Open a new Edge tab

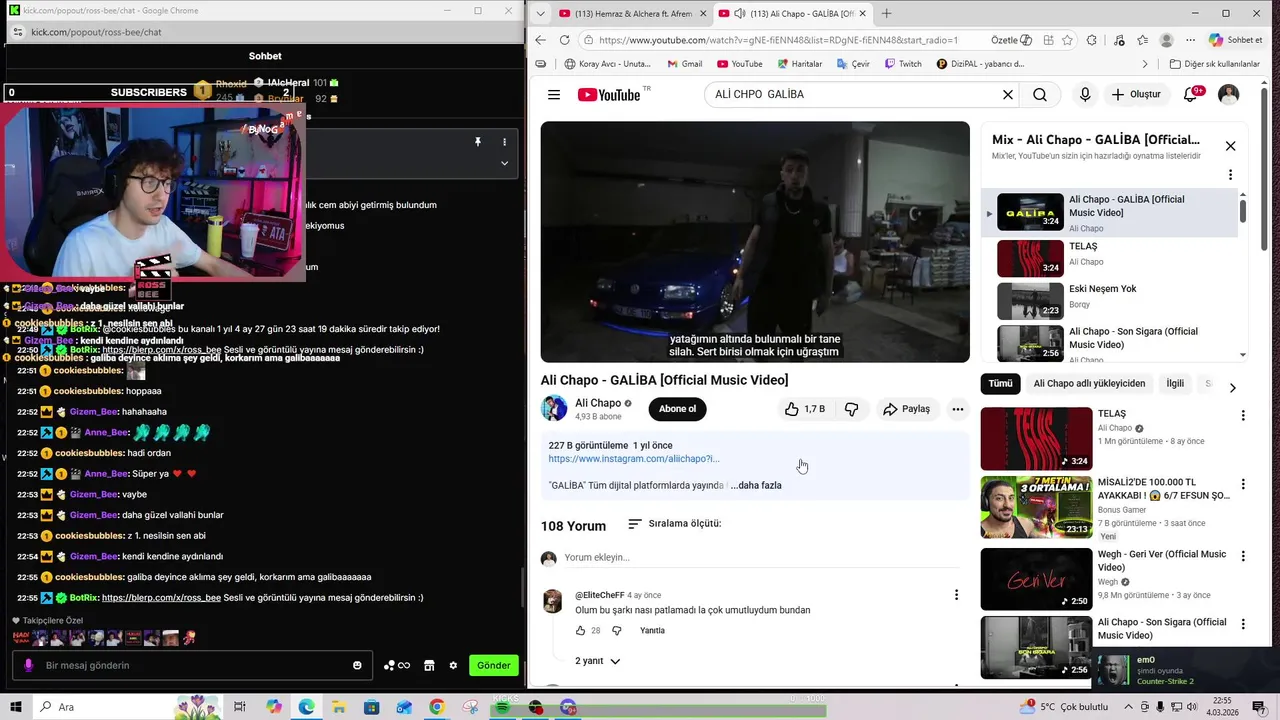coord(886,13)
